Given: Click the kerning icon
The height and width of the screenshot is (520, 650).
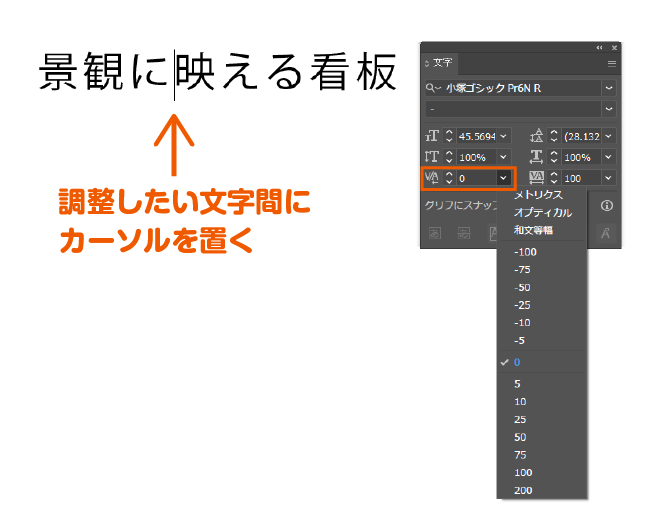Looking at the screenshot, I should pyautogui.click(x=432, y=178).
